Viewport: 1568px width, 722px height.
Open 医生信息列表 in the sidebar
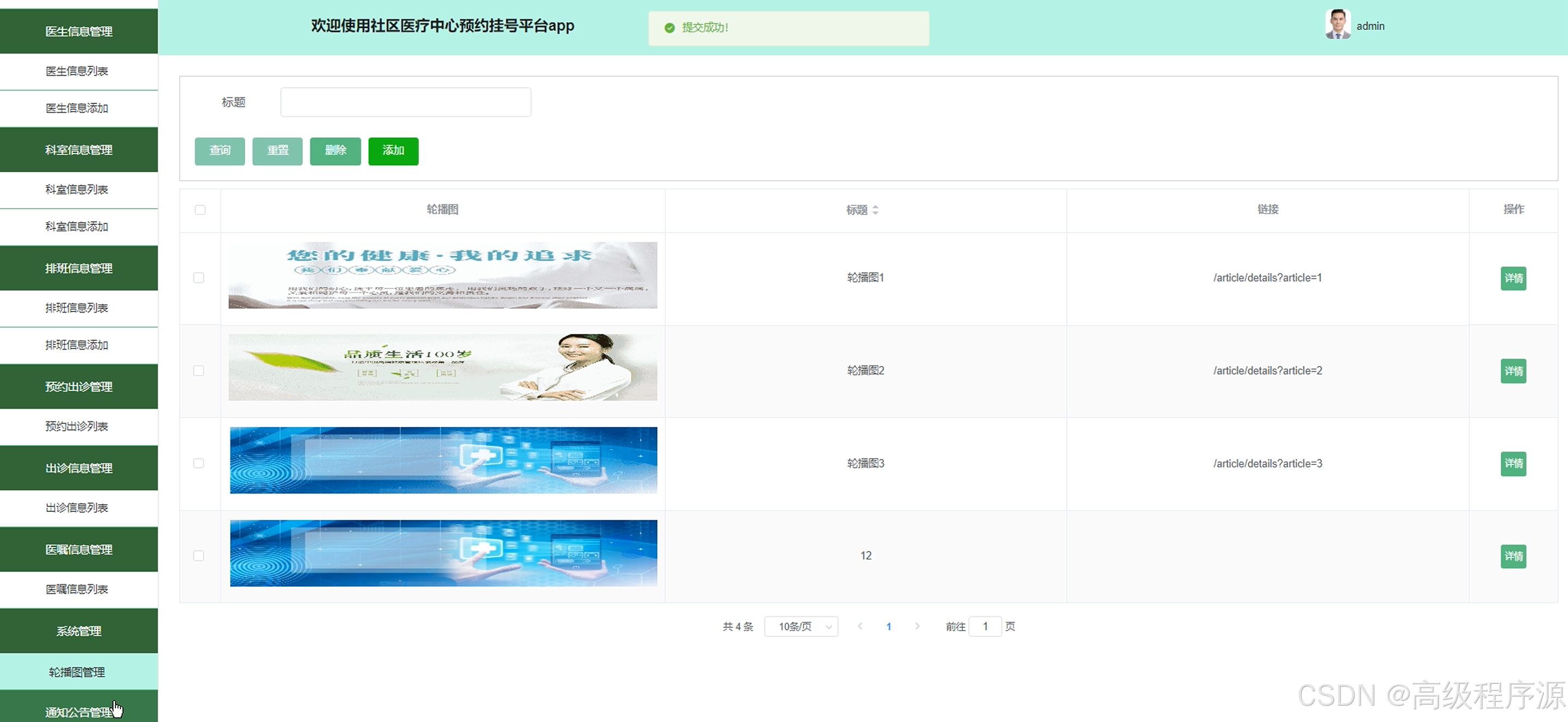(77, 71)
